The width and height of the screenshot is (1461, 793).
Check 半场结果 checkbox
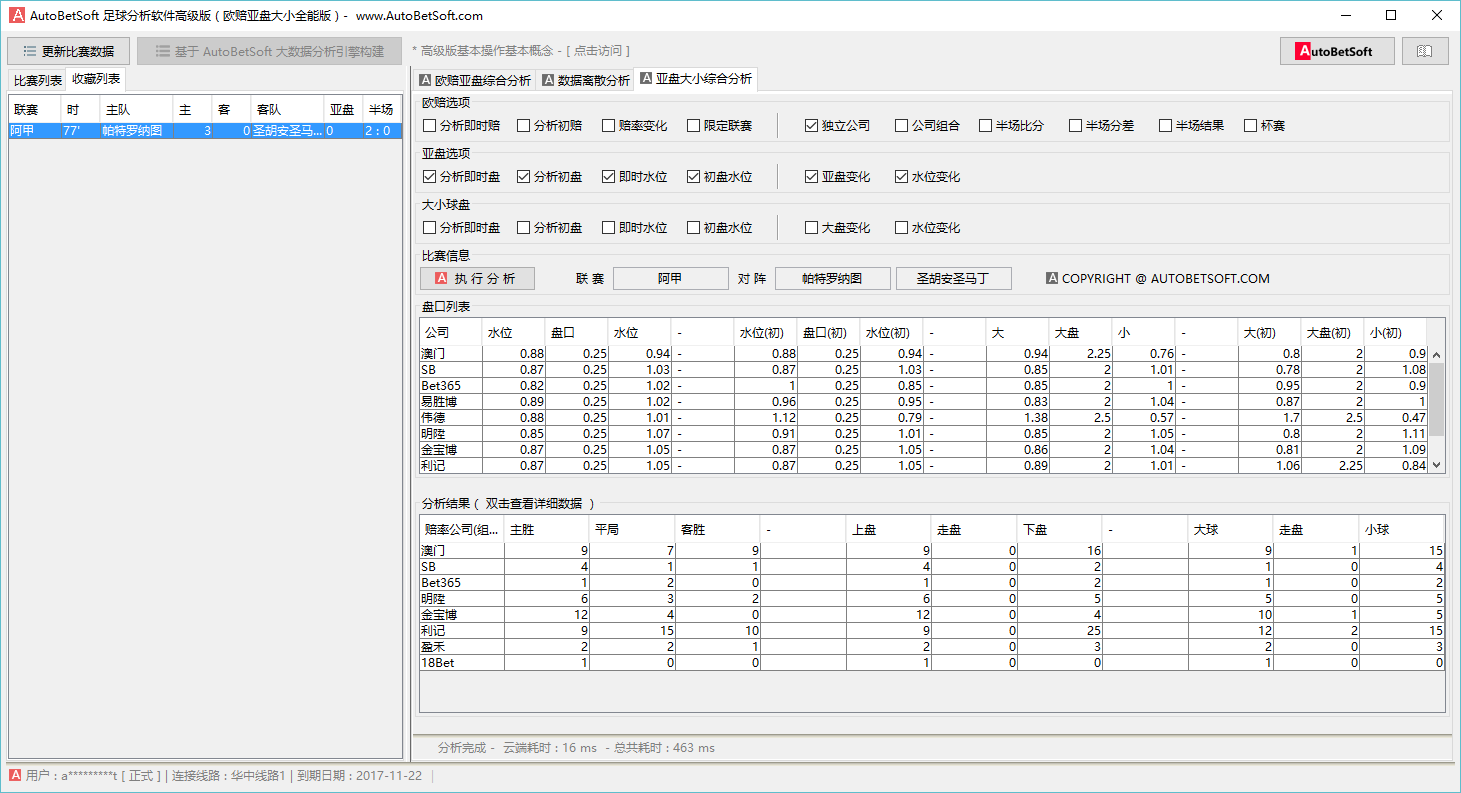1192,126
